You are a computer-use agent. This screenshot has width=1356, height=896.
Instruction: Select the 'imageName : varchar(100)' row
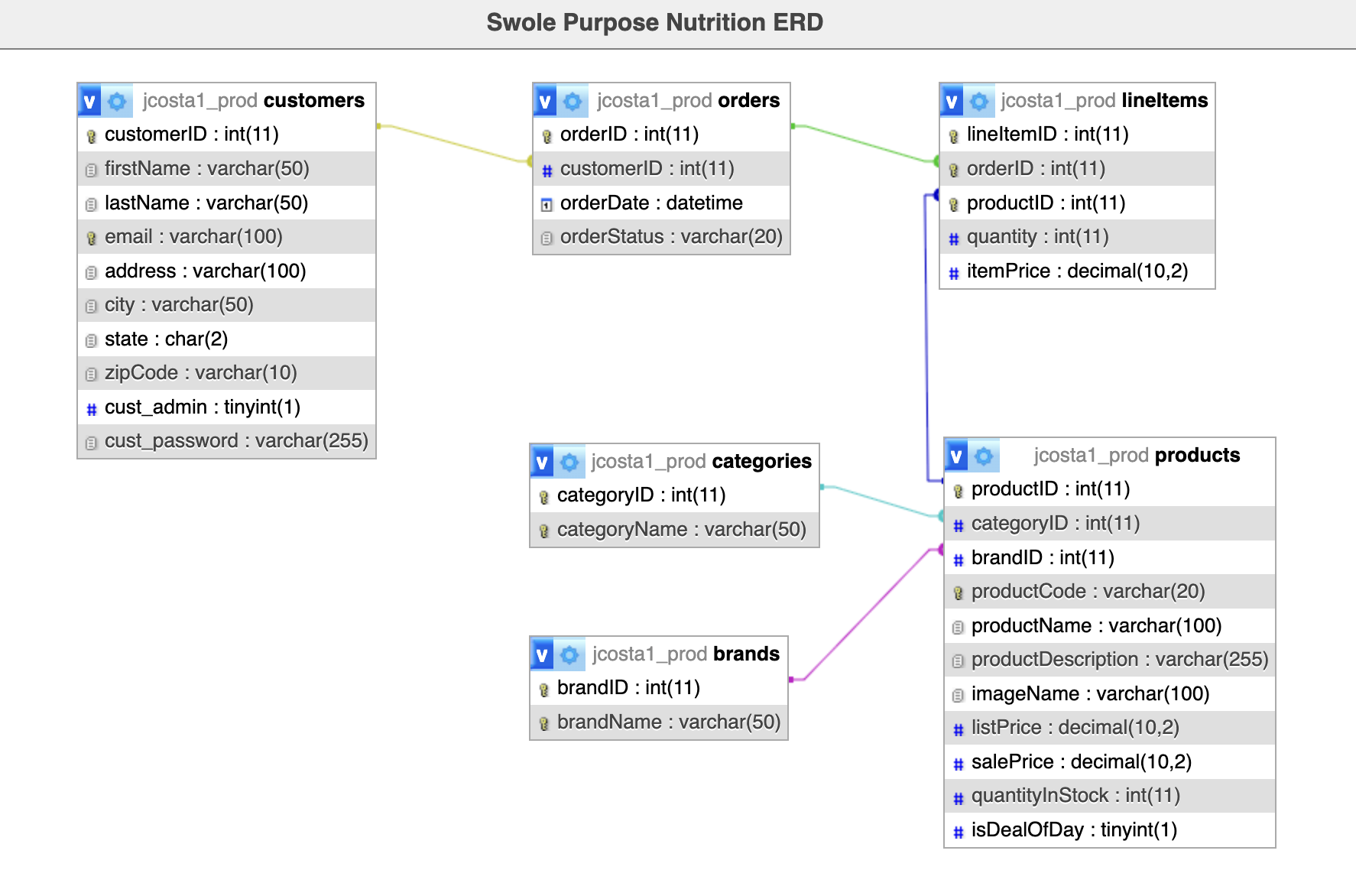point(1110,693)
